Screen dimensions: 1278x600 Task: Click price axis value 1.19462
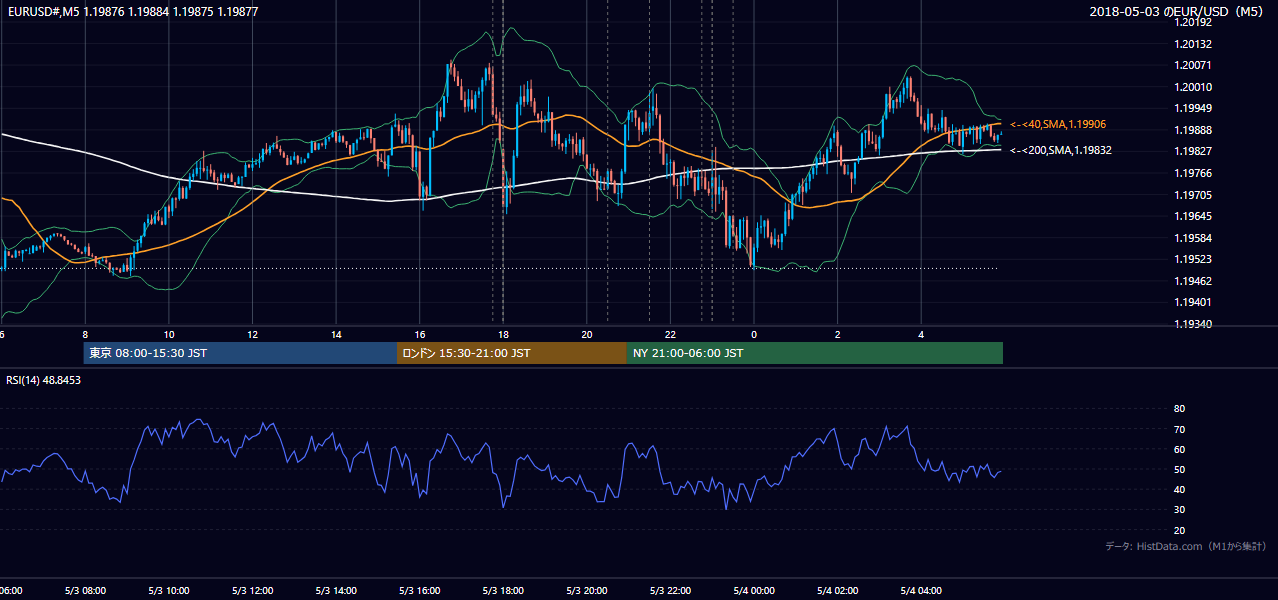pyautogui.click(x=1194, y=281)
